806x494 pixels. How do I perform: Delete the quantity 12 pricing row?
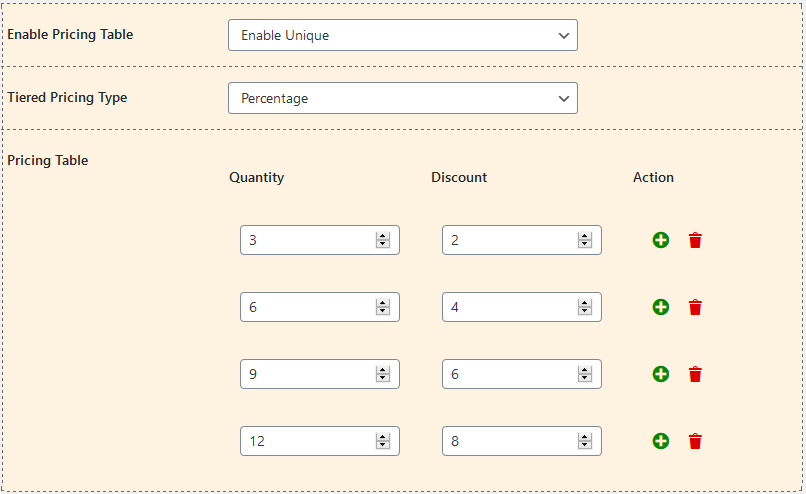[695, 441]
